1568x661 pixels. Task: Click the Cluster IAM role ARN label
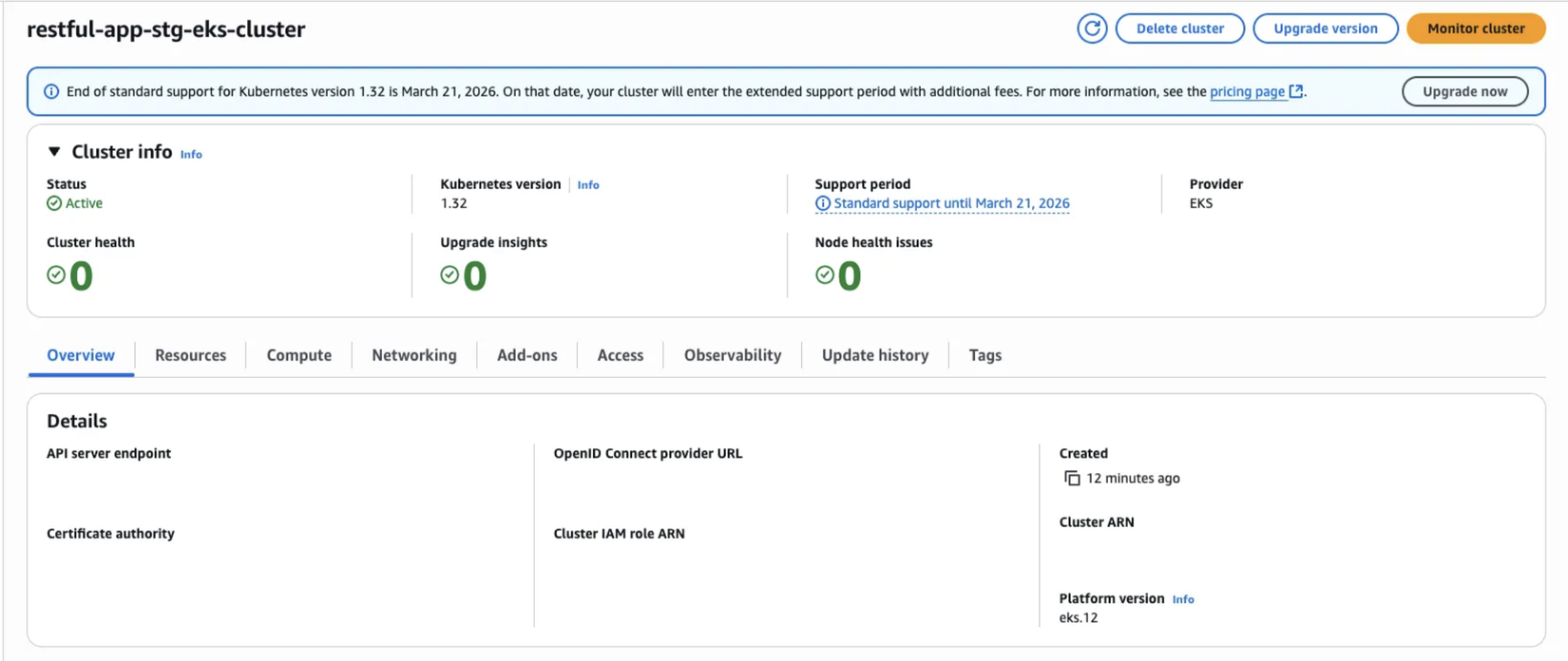click(620, 534)
